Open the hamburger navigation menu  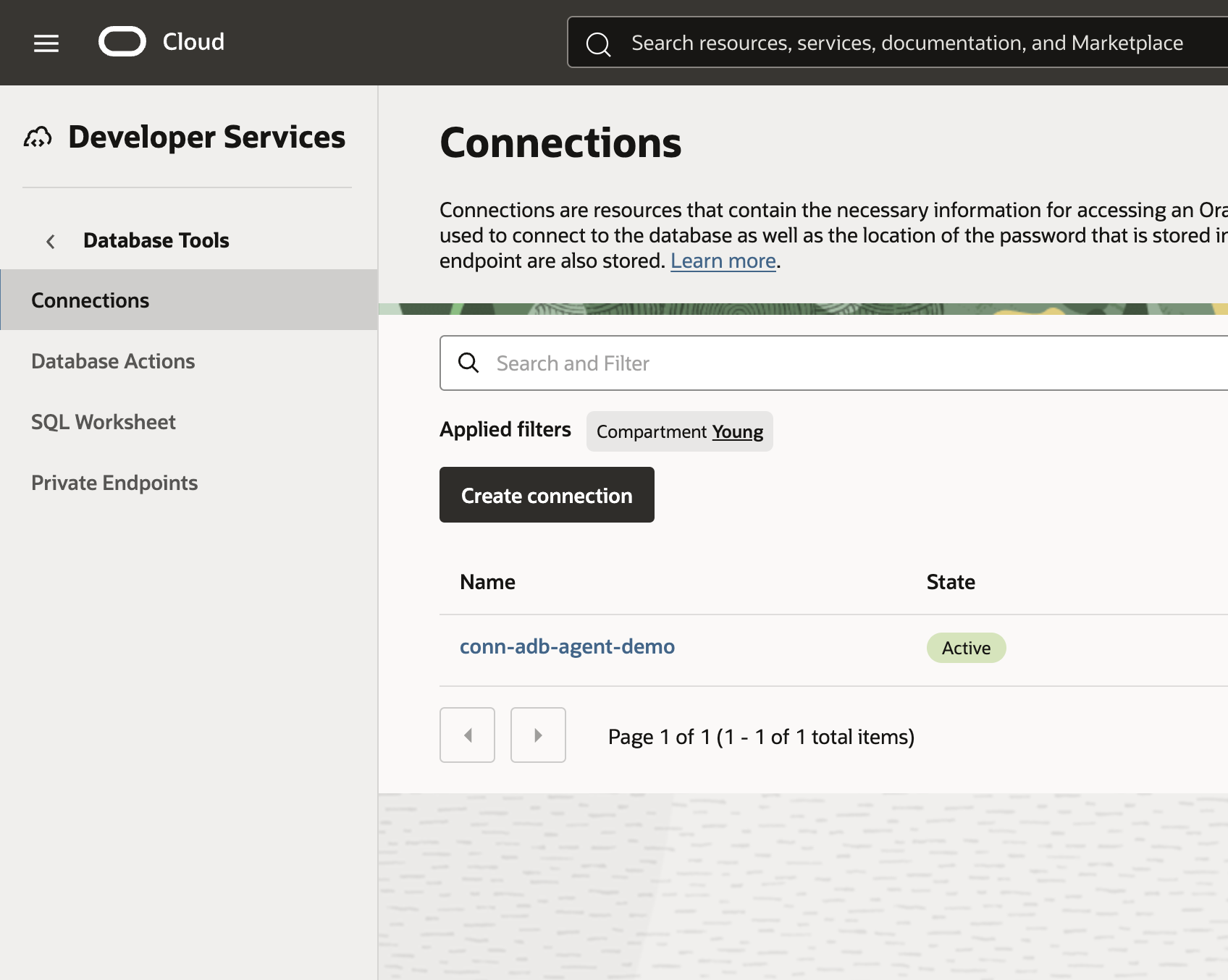(46, 43)
